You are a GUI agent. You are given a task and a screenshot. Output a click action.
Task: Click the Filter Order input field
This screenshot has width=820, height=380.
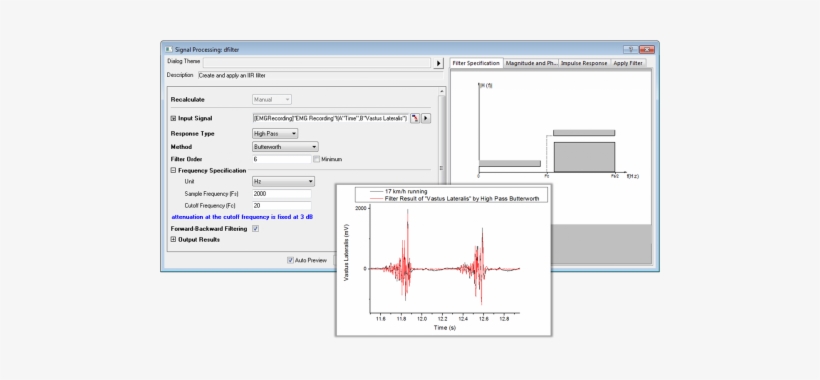282,159
